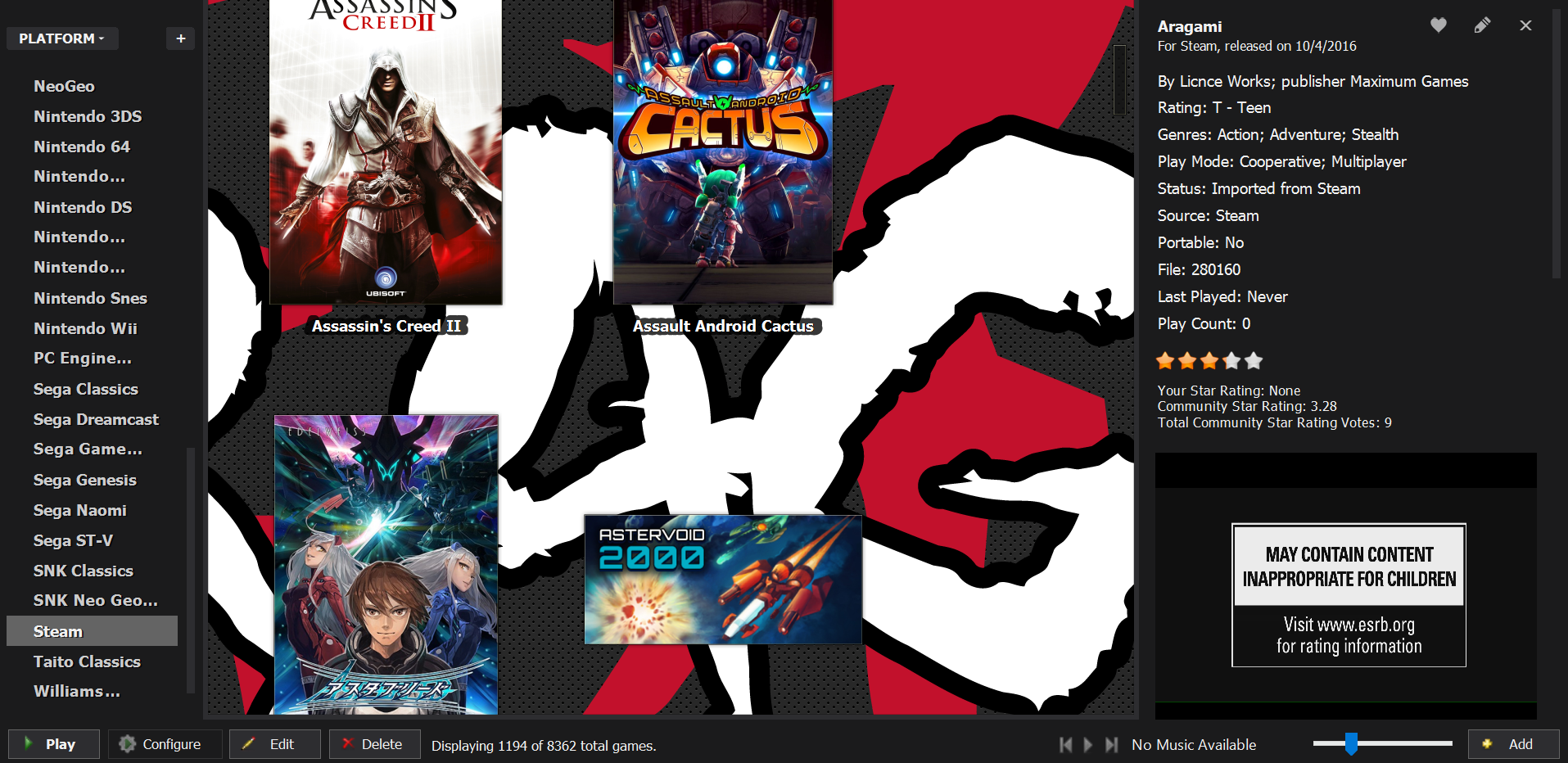Select Assault Android Cactus box art
This screenshot has width=1568, height=763.
(x=723, y=151)
